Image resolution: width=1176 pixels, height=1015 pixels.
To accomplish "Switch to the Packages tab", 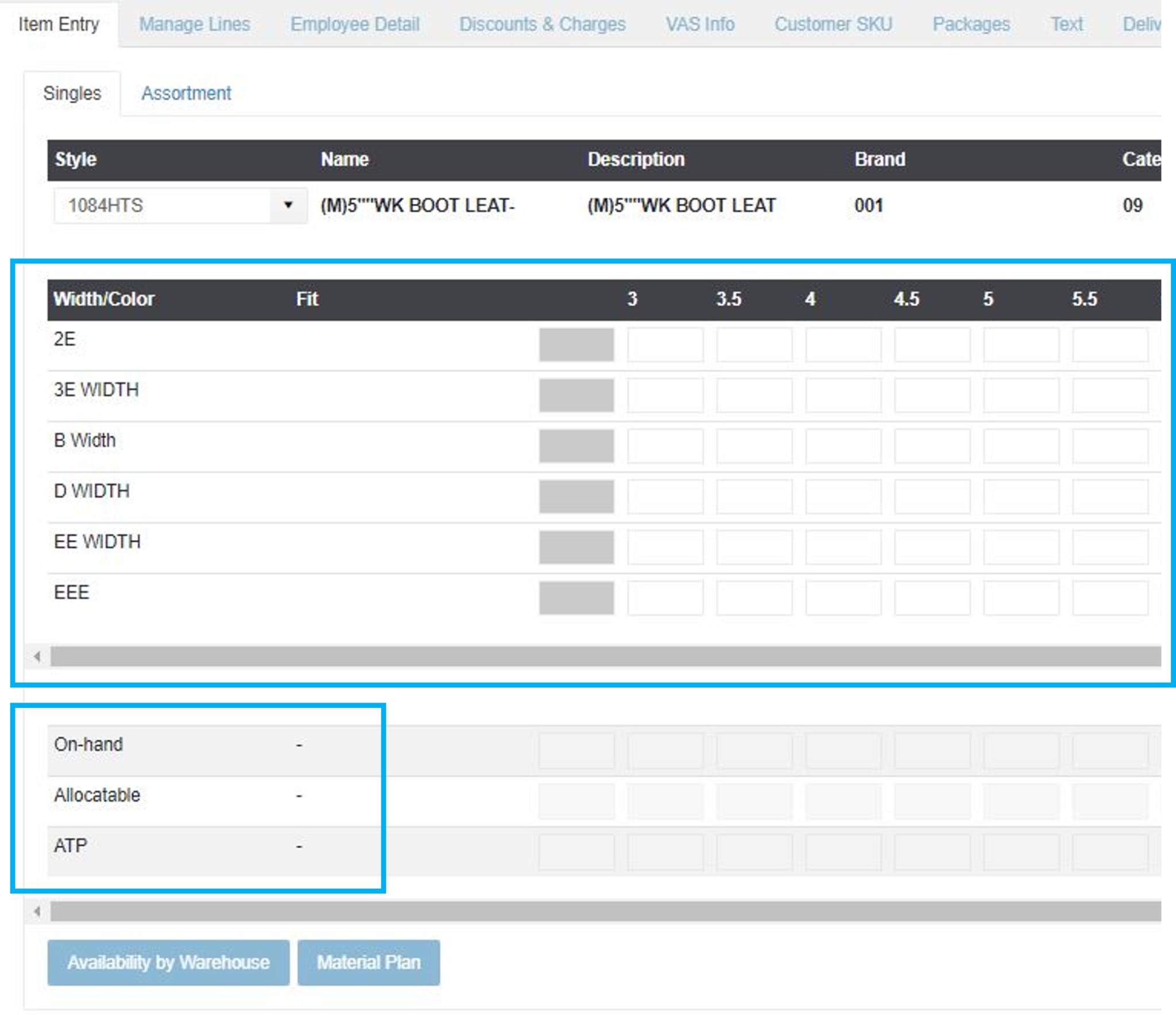I will 971,24.
